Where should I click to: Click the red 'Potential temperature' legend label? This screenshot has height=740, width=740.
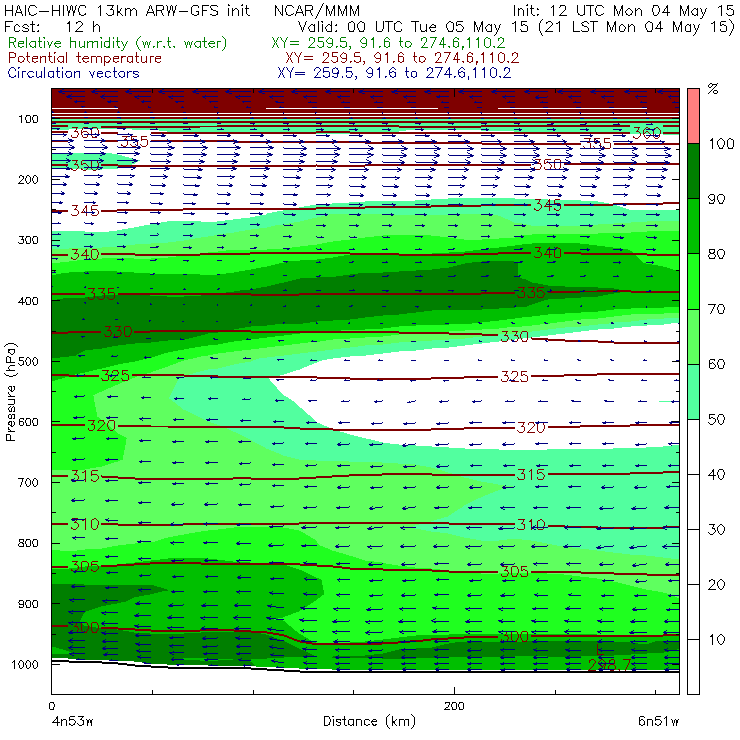pos(85,58)
